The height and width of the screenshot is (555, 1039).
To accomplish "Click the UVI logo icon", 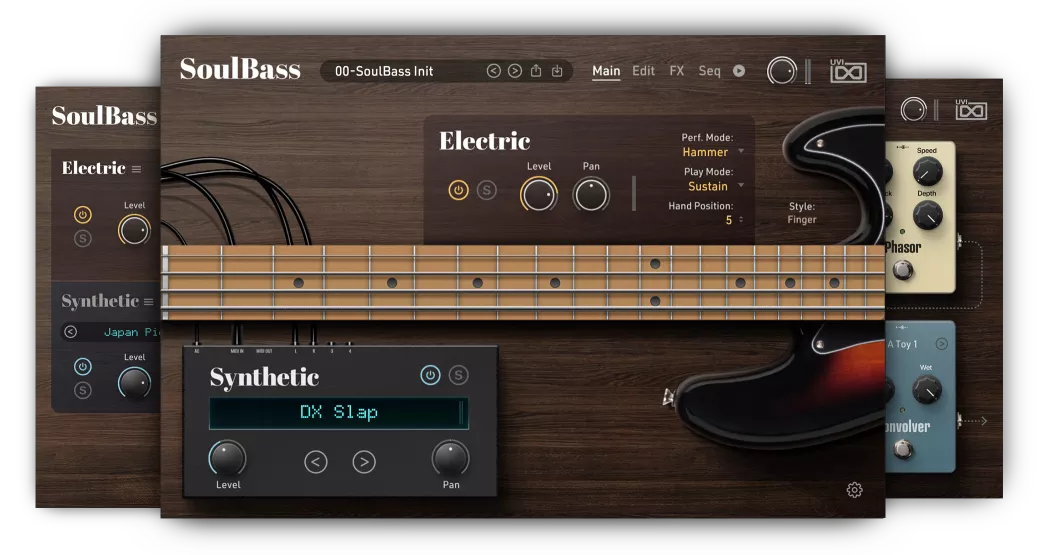I will [848, 71].
